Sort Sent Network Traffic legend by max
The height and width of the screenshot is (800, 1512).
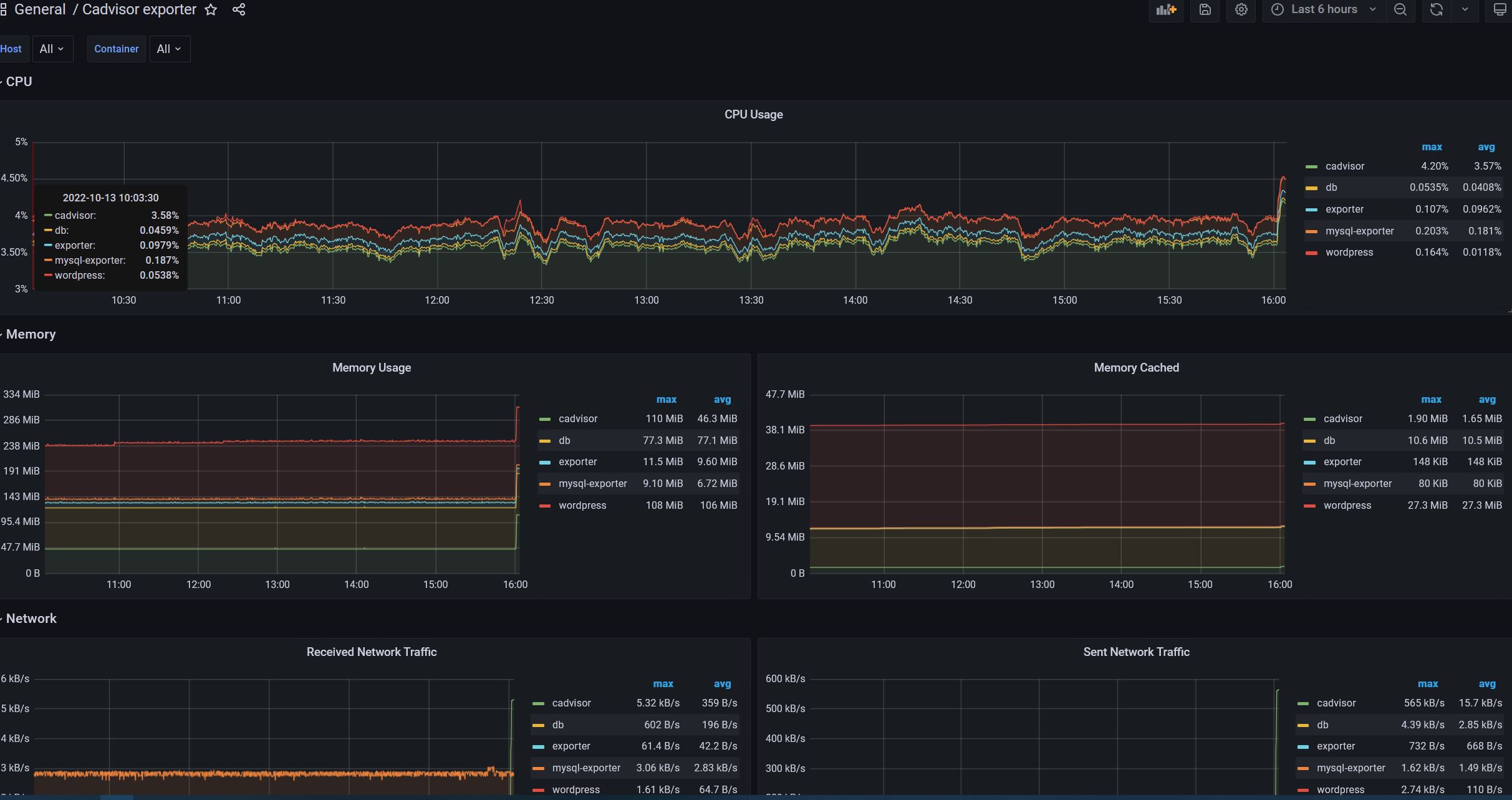[1428, 684]
